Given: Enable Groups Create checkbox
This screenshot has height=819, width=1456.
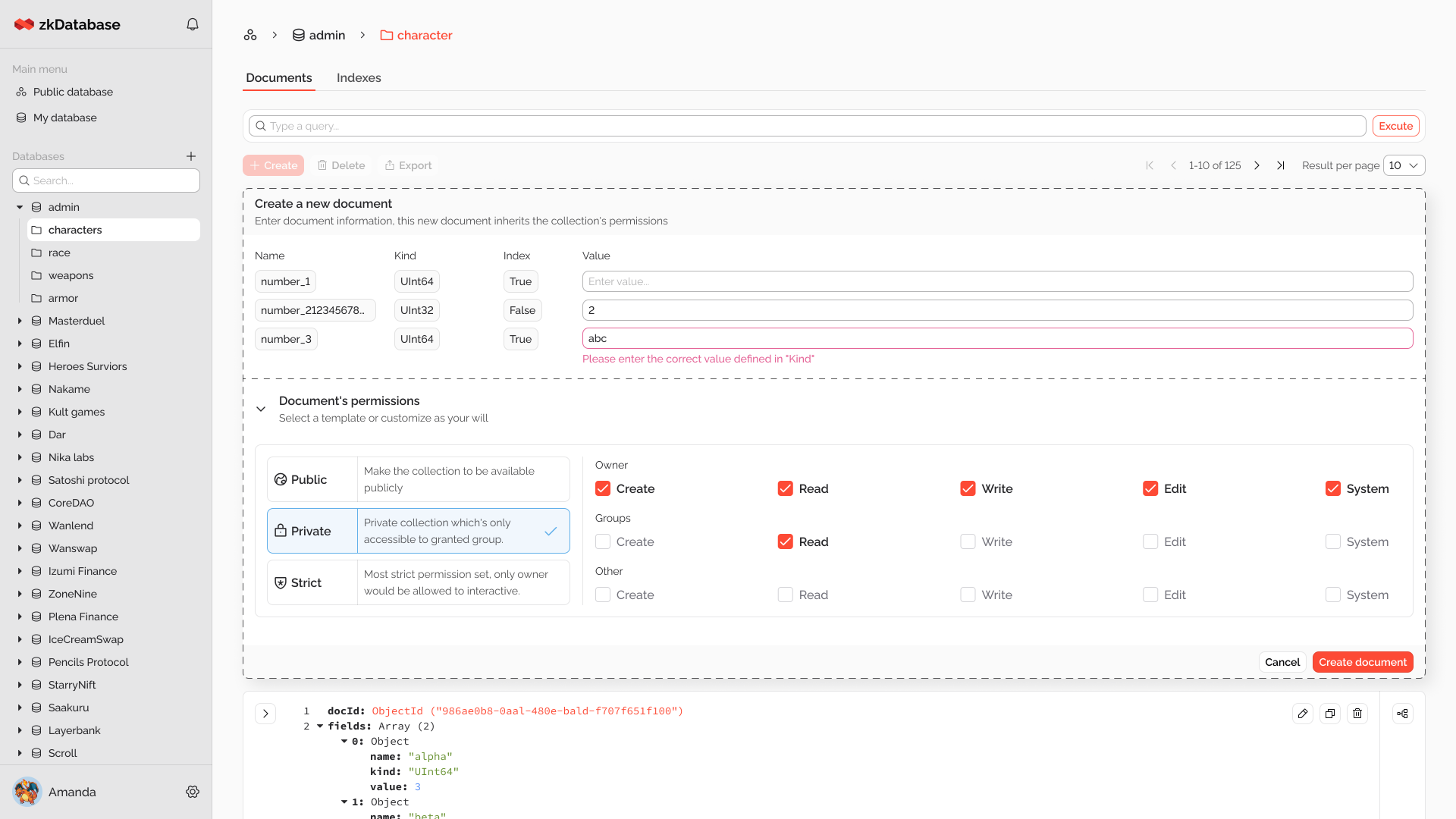Looking at the screenshot, I should tap(603, 542).
